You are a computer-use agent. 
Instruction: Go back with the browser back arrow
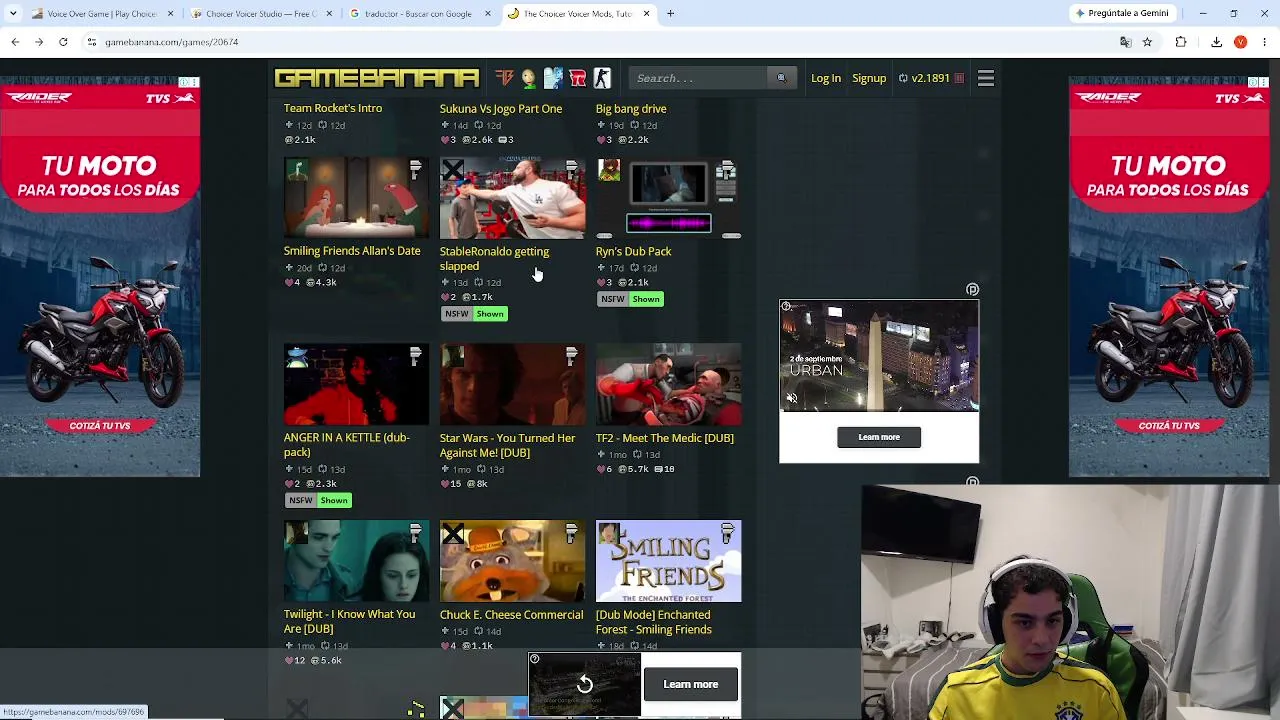tap(15, 42)
